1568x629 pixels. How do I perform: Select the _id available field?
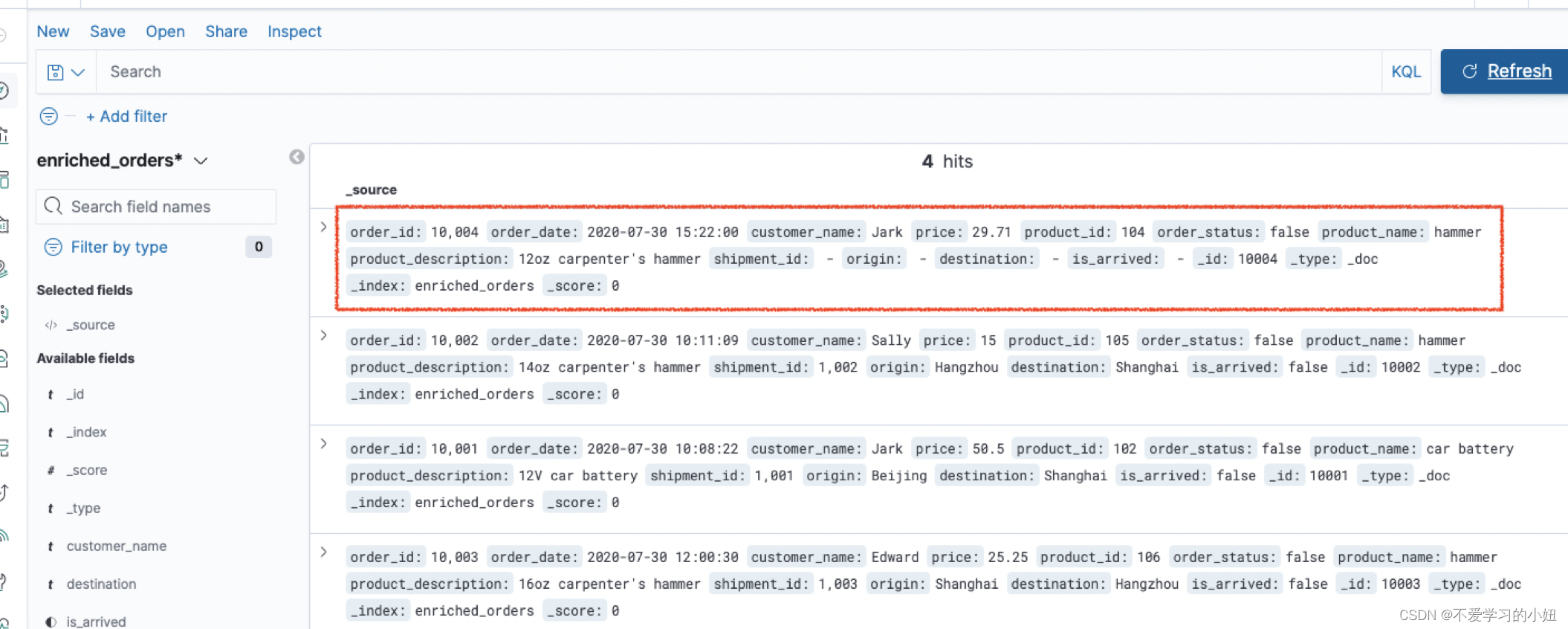tap(75, 394)
